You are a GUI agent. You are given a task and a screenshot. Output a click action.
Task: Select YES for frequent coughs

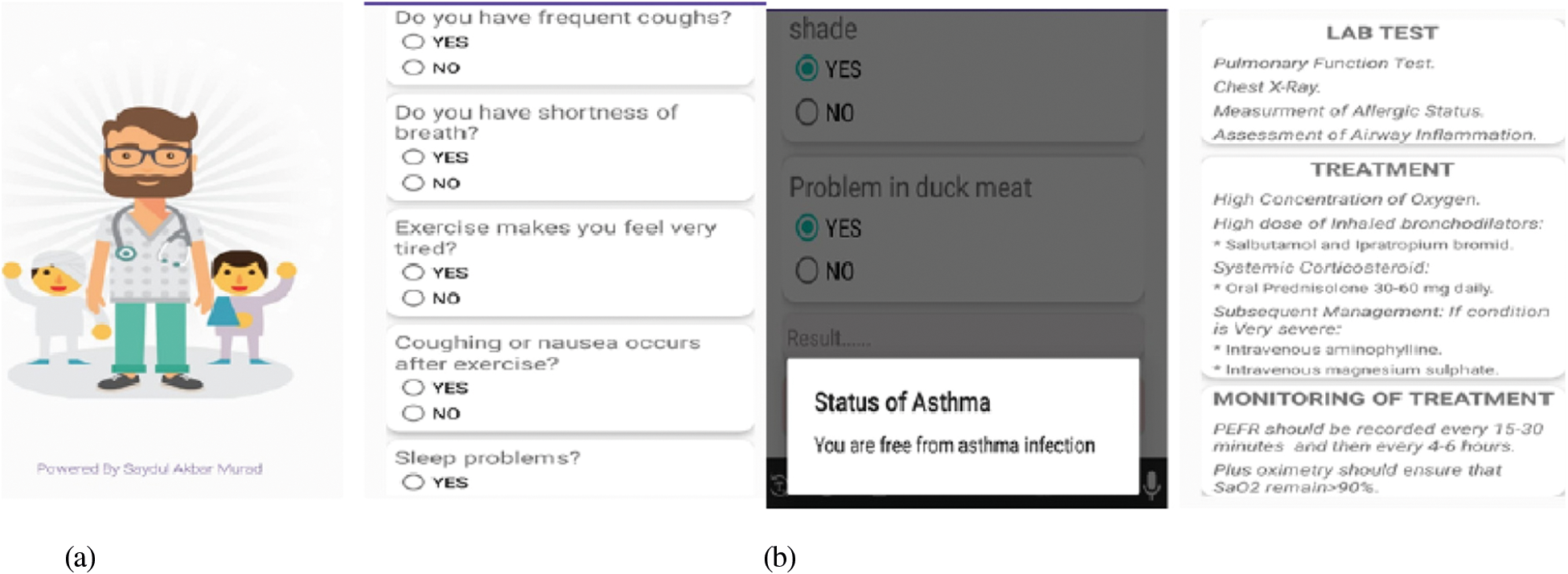pyautogui.click(x=413, y=42)
